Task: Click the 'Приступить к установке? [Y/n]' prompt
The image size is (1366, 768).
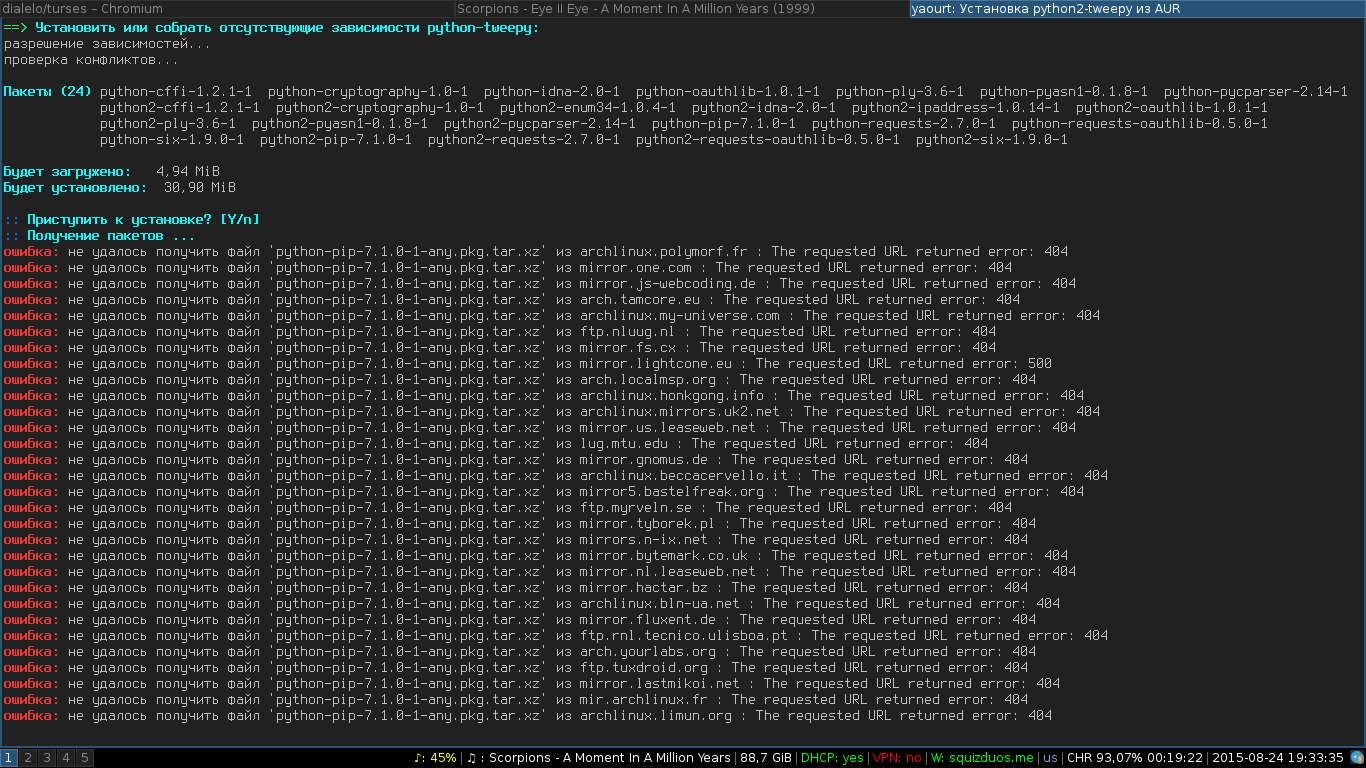Action: click(x=132, y=220)
